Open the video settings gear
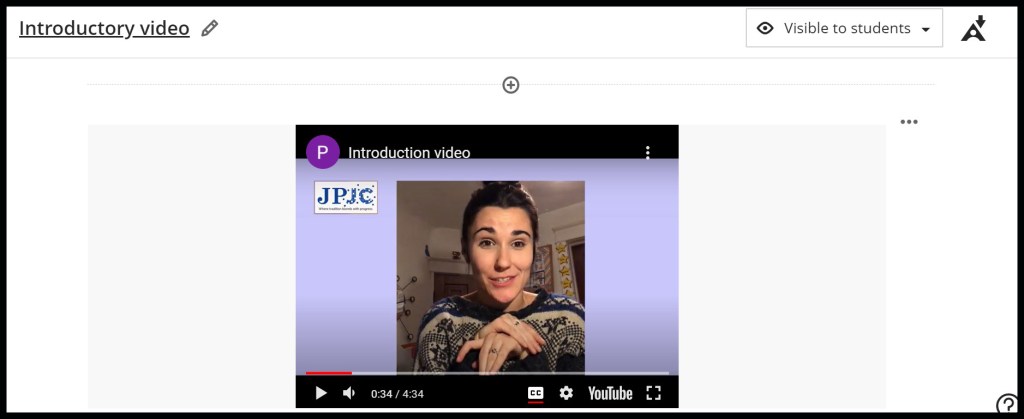The image size is (1024, 419). (566, 393)
